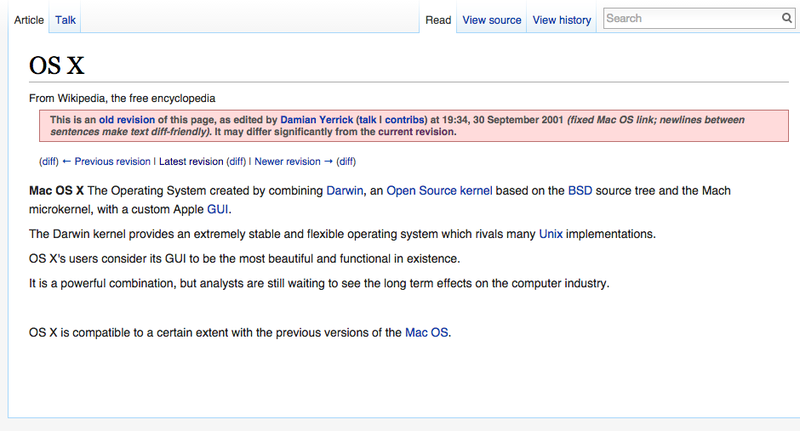Follow the current revision link
Viewport: 800px width, 431px height.
click(x=415, y=132)
